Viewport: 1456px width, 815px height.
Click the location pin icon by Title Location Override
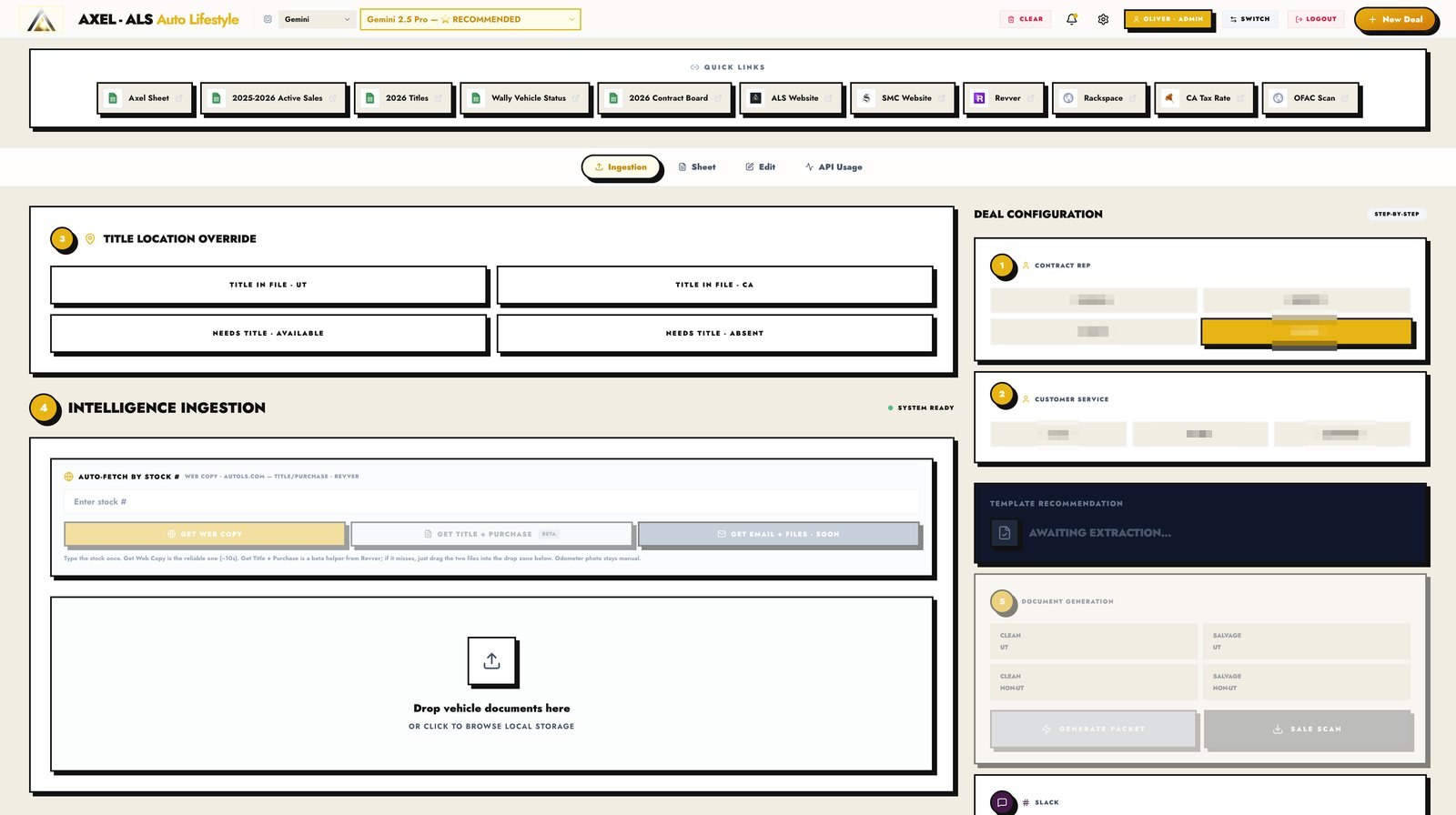(x=90, y=239)
